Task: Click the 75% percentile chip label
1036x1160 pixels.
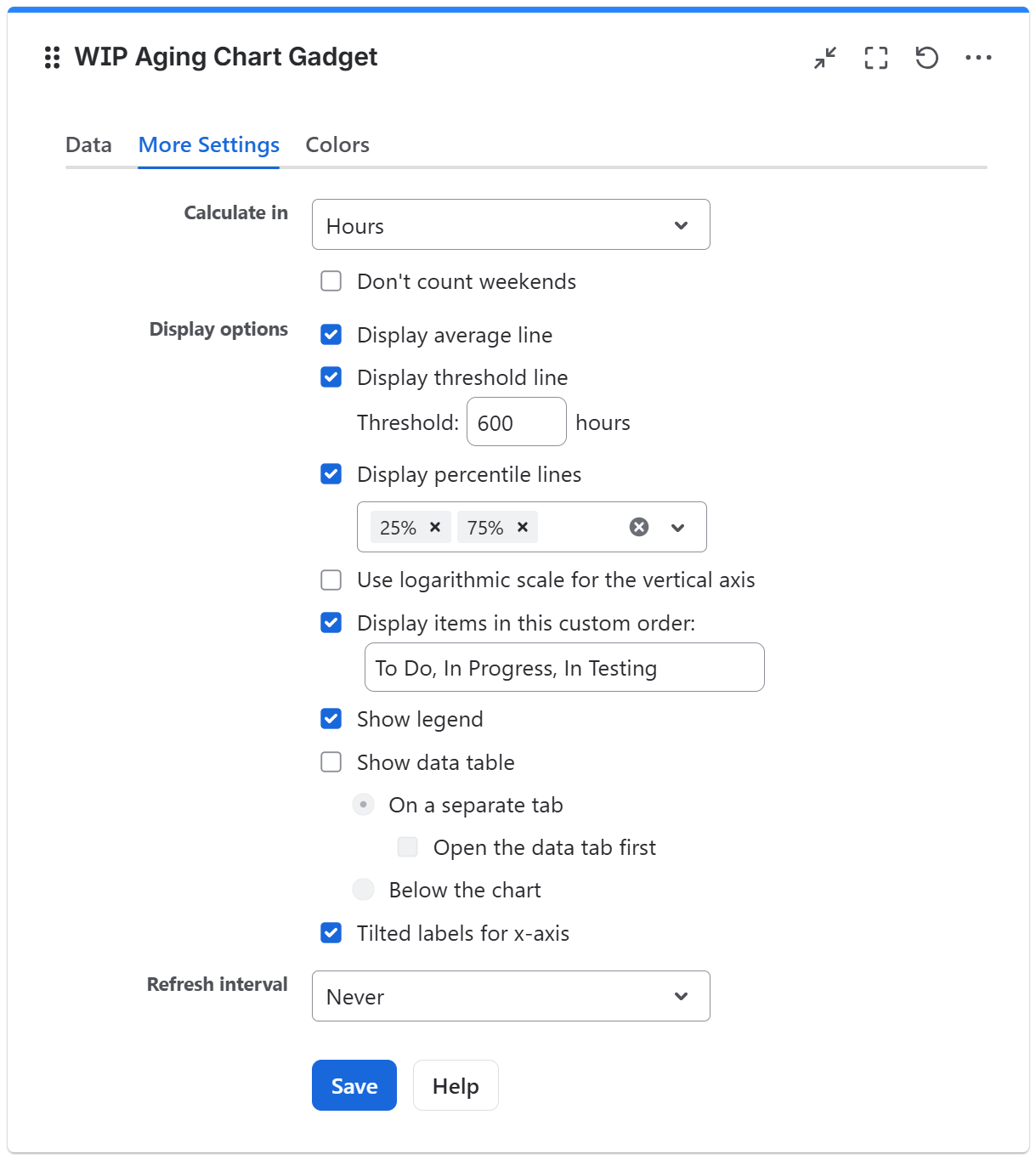Action: pyautogui.click(x=485, y=528)
